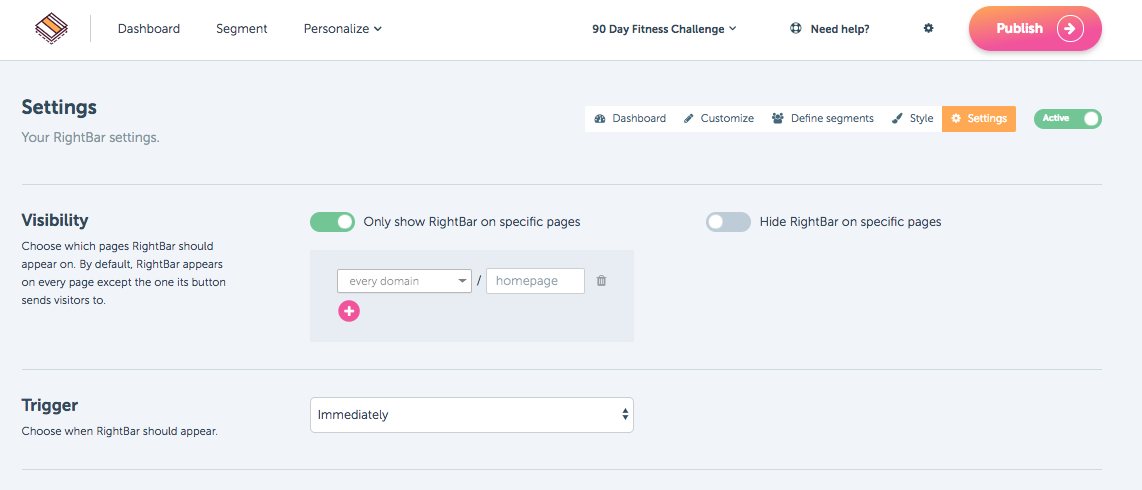Delete the page rule with trash icon
This screenshot has width=1142, height=490.
pyautogui.click(x=601, y=280)
